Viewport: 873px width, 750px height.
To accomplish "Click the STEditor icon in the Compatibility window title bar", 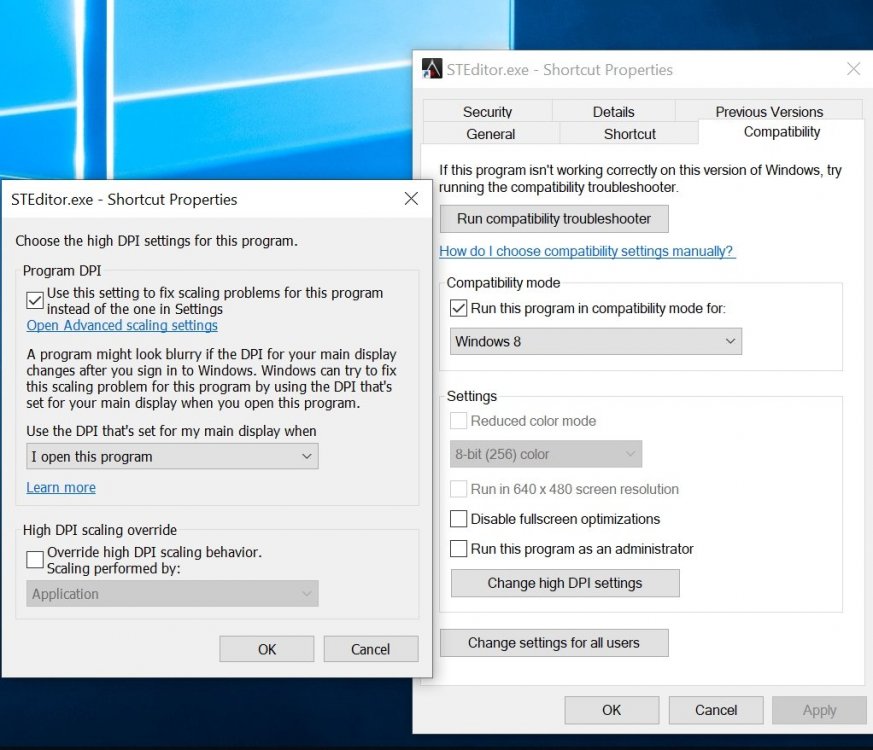I will [x=434, y=68].
